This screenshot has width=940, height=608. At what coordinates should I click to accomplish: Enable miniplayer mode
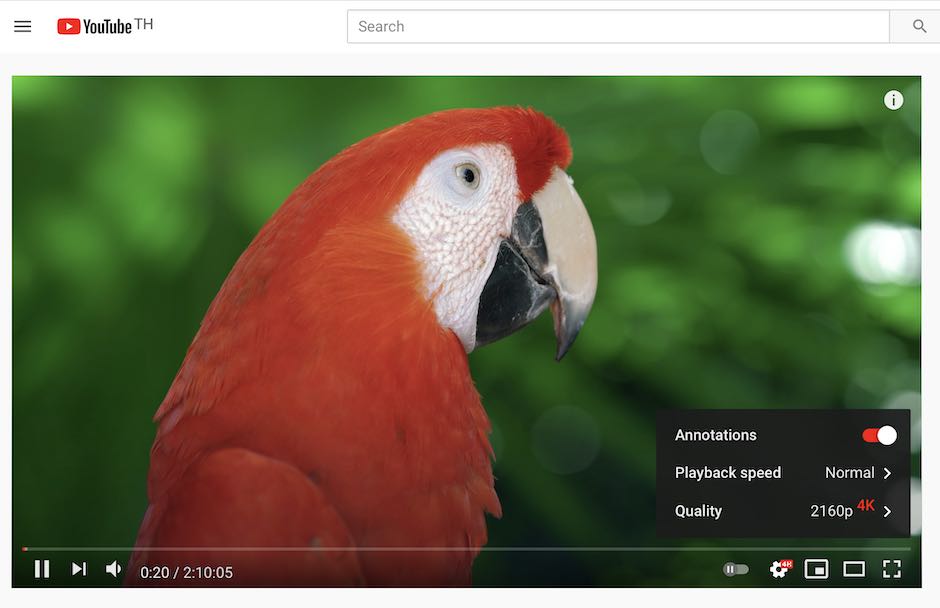pos(817,568)
